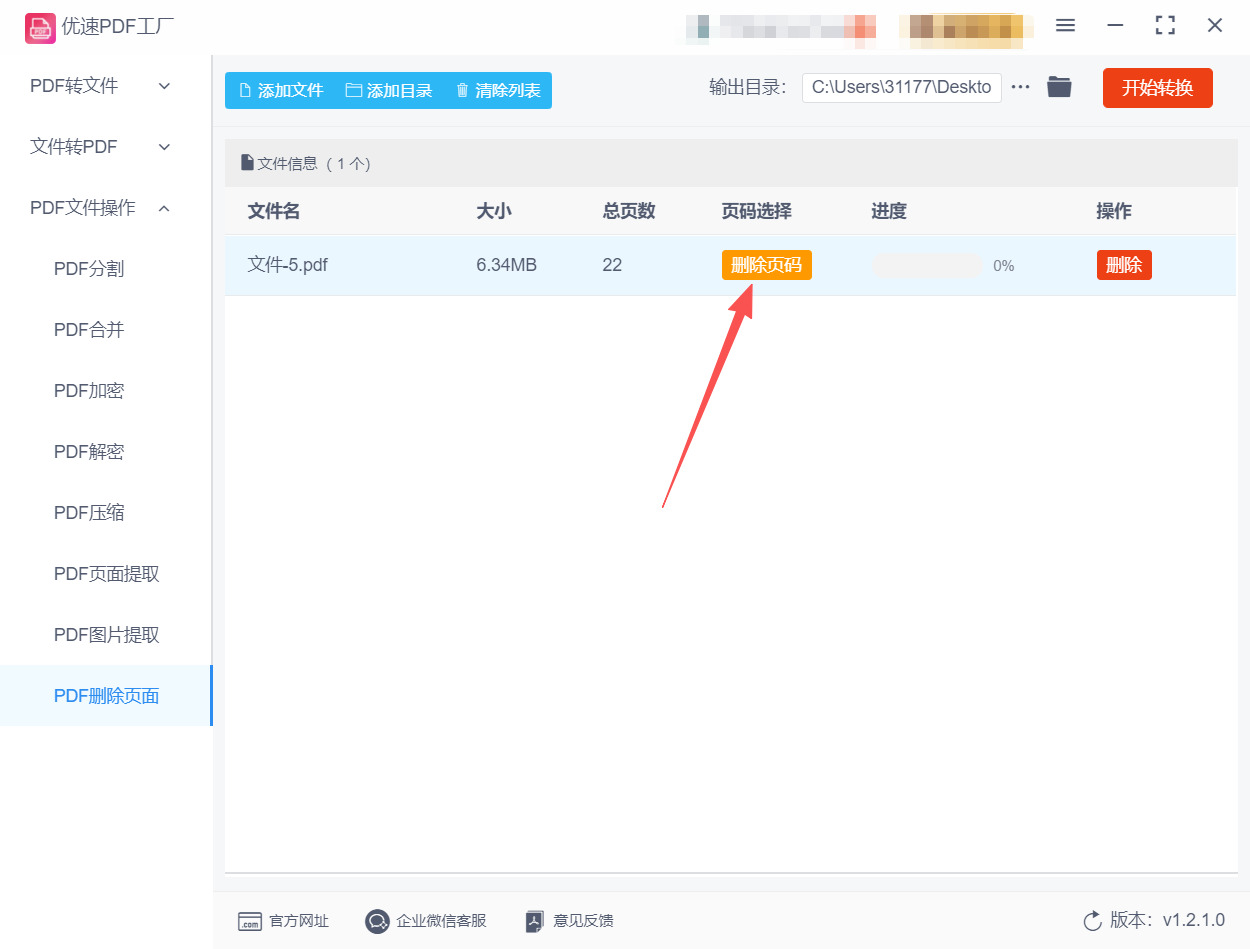Image resolution: width=1250 pixels, height=949 pixels.
Task: Click the 版本 v1.2.1.0 text
Action: click(1167, 920)
